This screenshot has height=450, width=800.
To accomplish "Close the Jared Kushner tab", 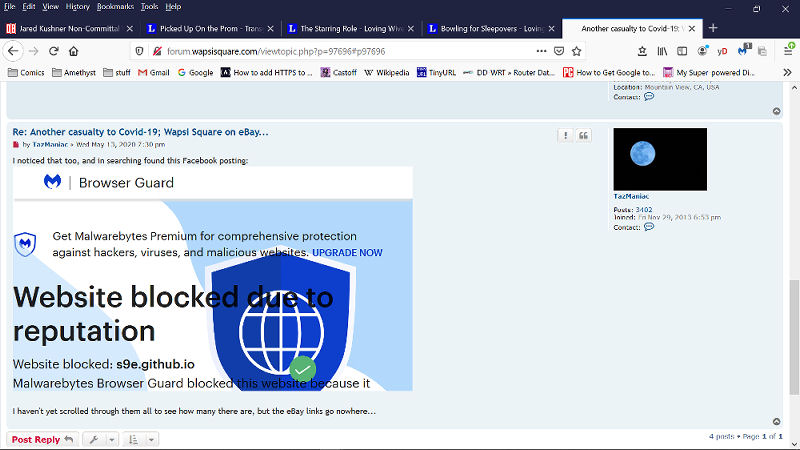I will click(130, 29).
